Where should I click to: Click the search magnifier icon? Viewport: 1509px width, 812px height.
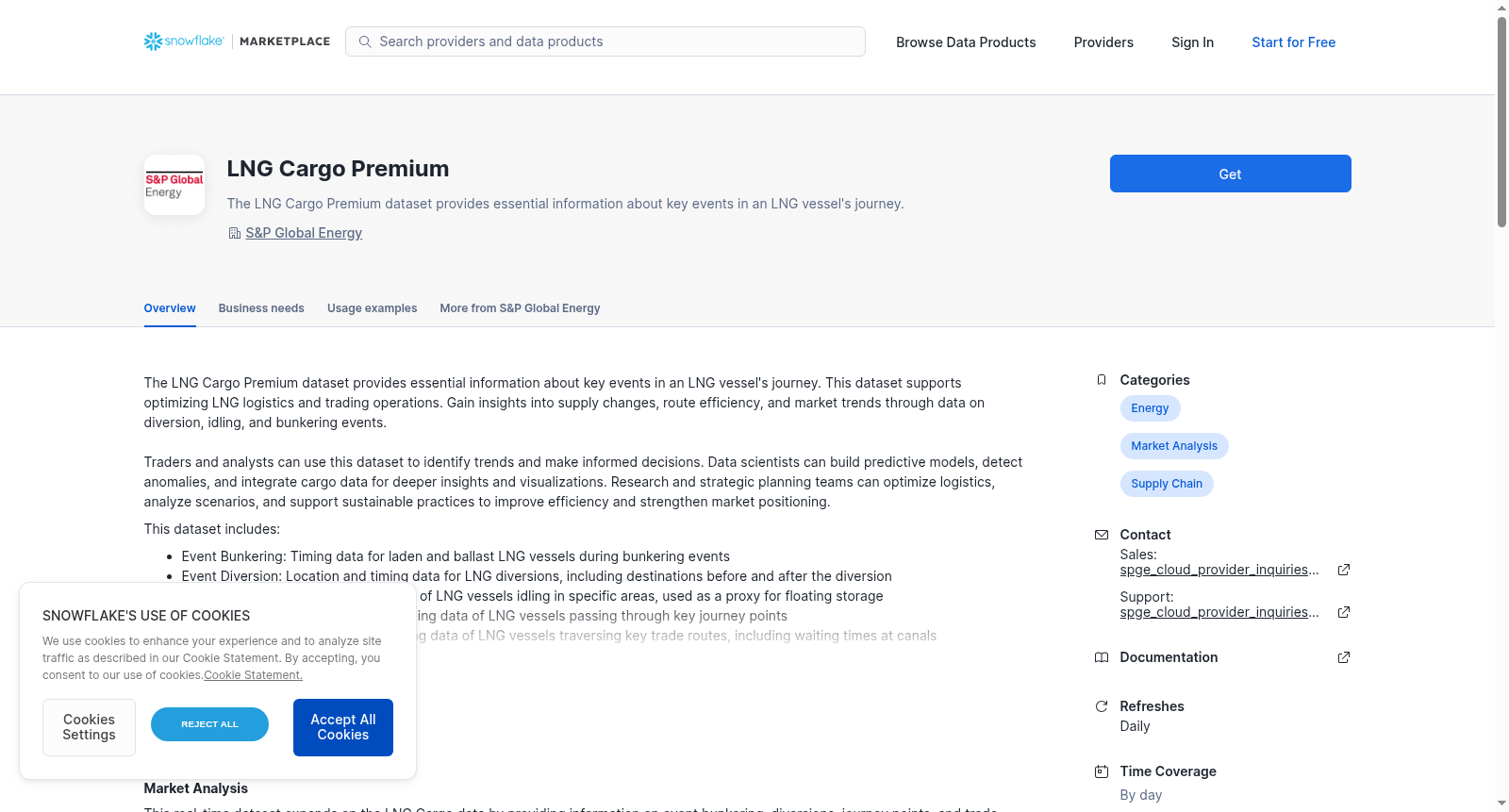pos(365,41)
